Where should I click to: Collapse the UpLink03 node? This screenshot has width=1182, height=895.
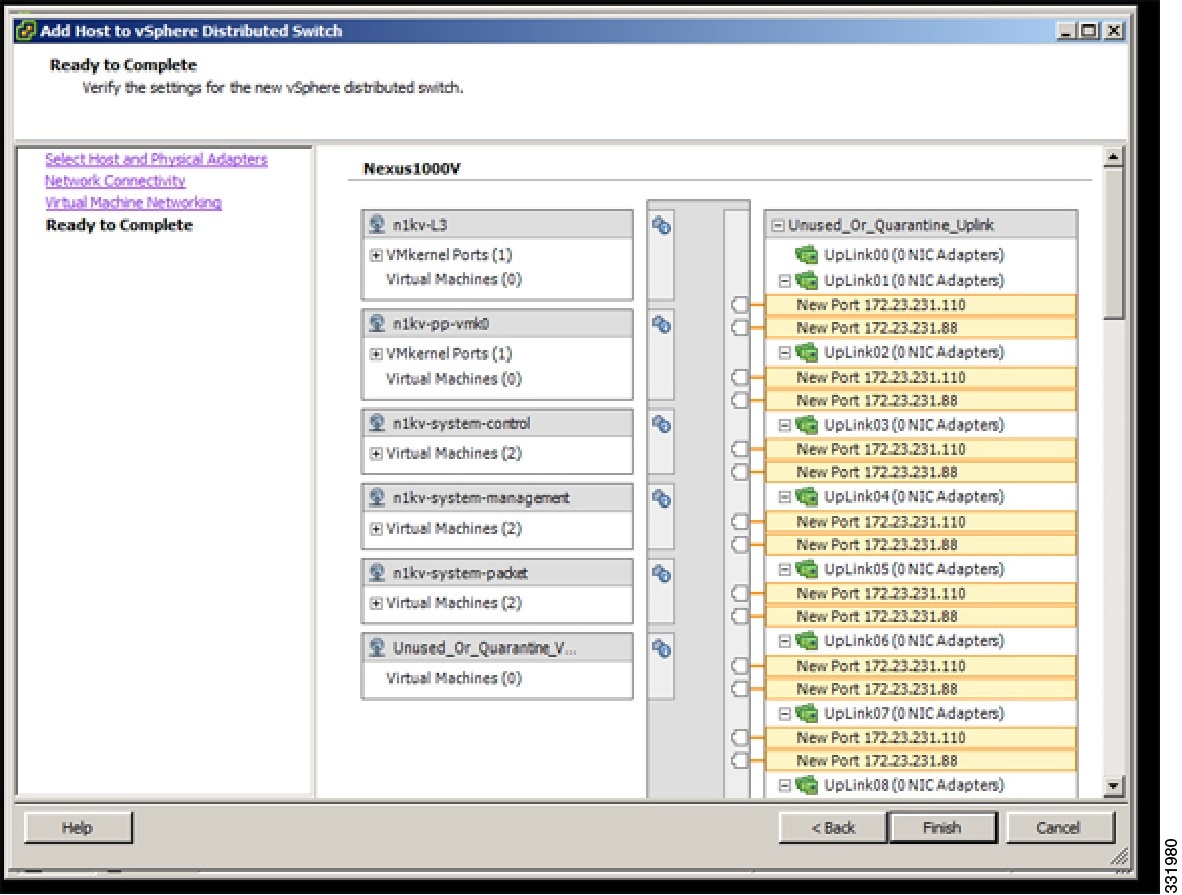(785, 425)
